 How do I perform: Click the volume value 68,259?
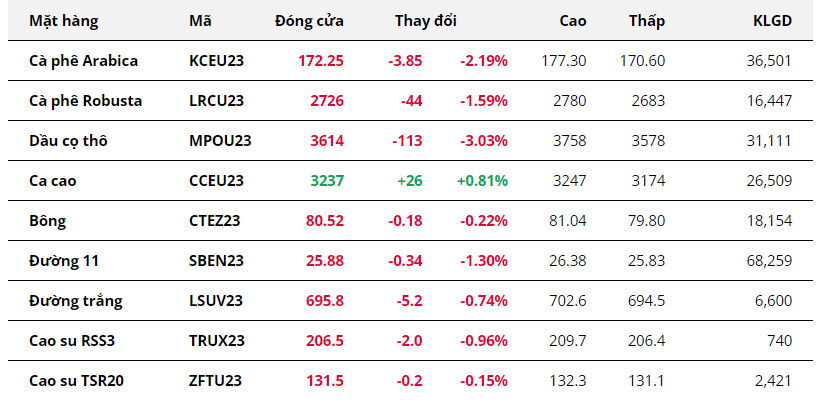point(770,260)
